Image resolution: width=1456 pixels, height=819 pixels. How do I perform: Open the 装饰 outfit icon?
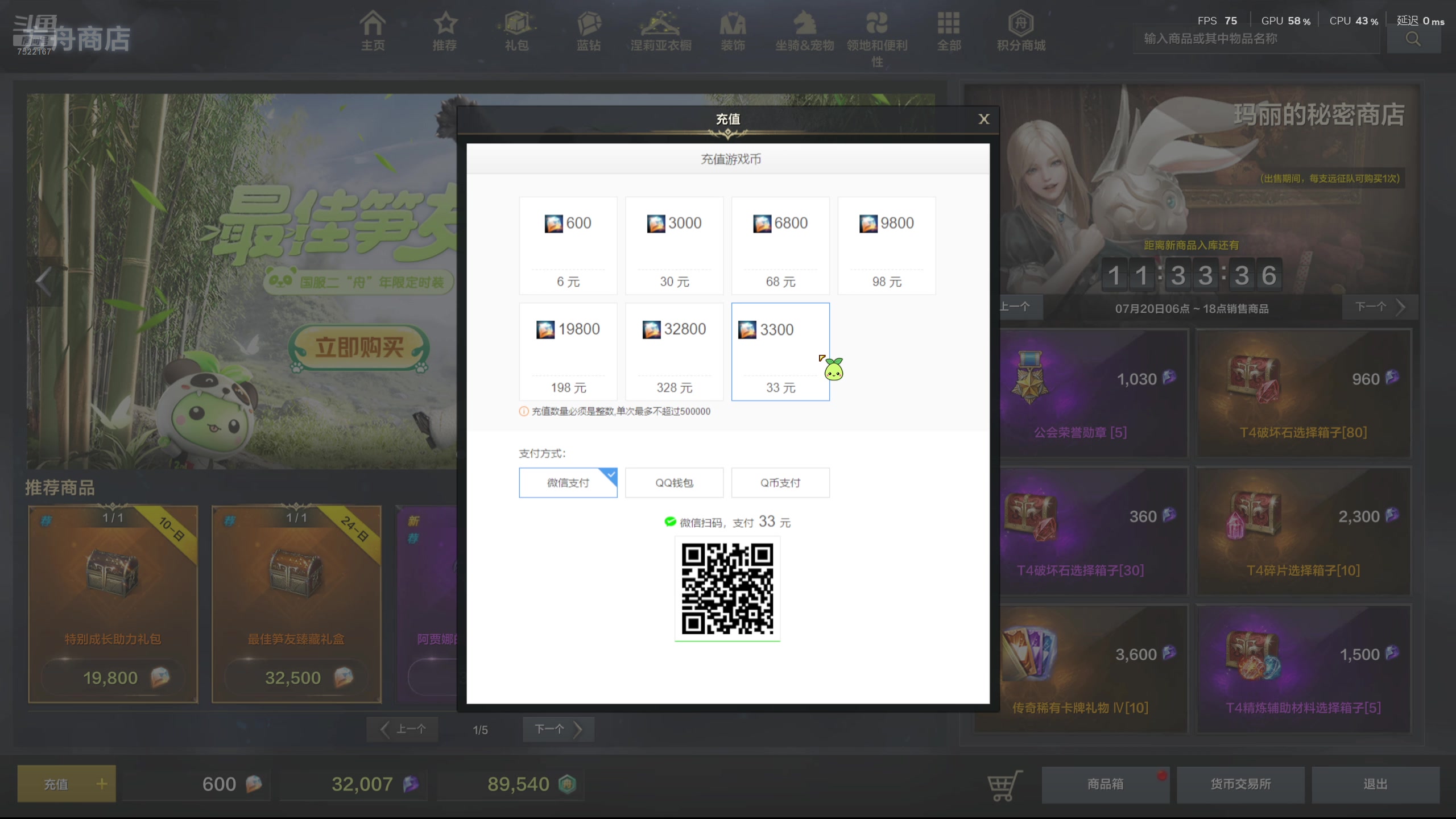pyautogui.click(x=733, y=23)
